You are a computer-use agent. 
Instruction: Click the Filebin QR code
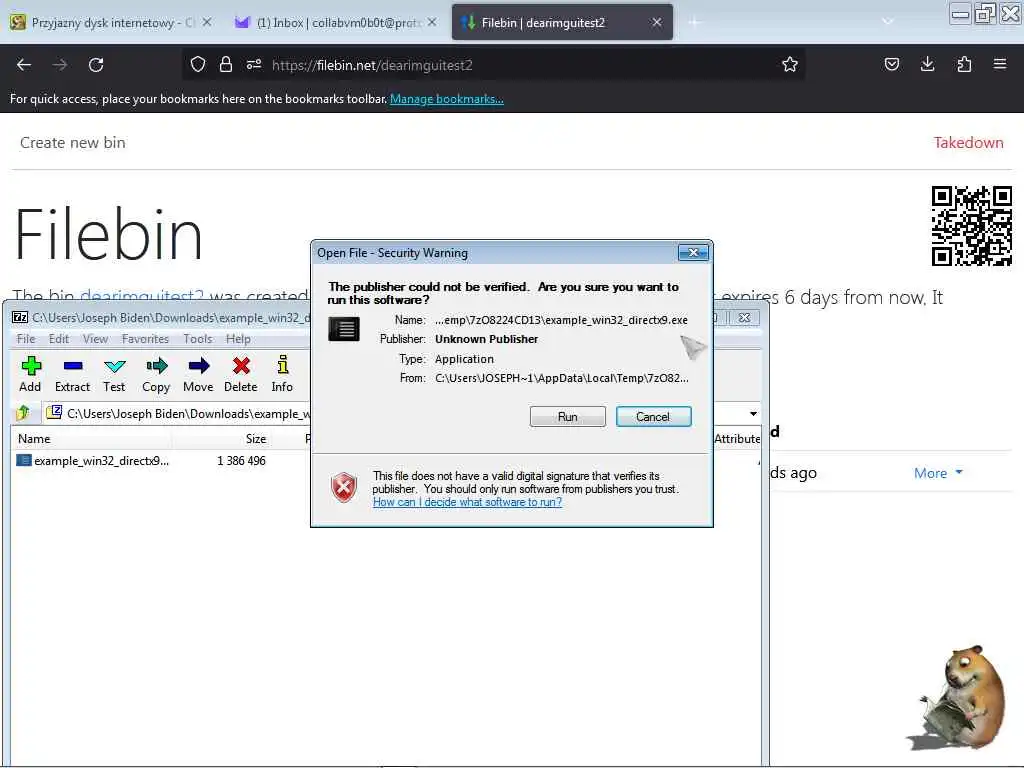coord(972,226)
